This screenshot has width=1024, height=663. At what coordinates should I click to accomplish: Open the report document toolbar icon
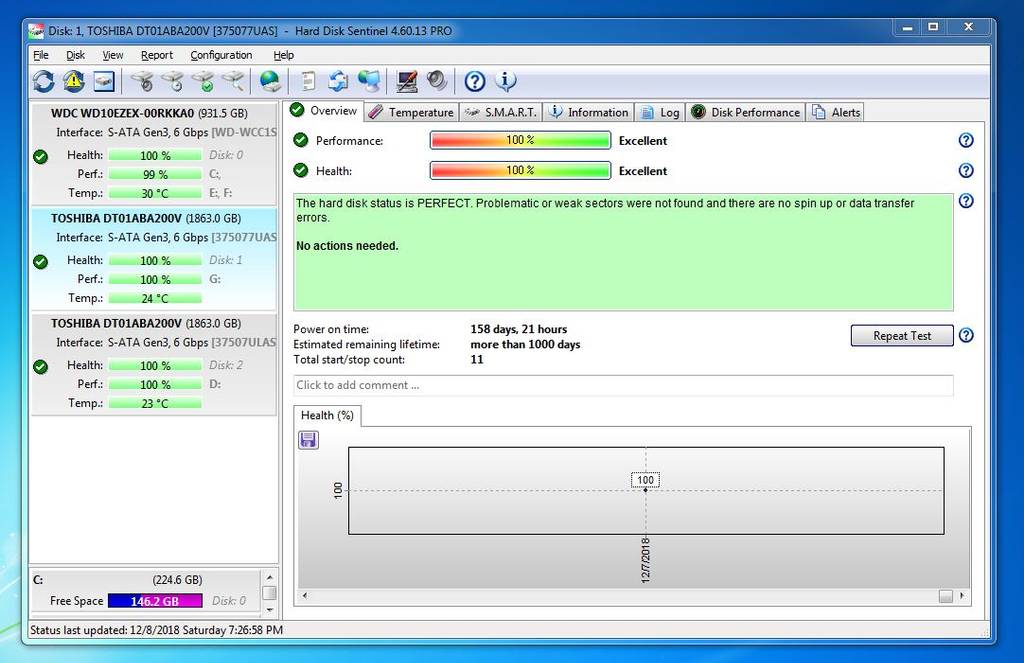tap(309, 81)
